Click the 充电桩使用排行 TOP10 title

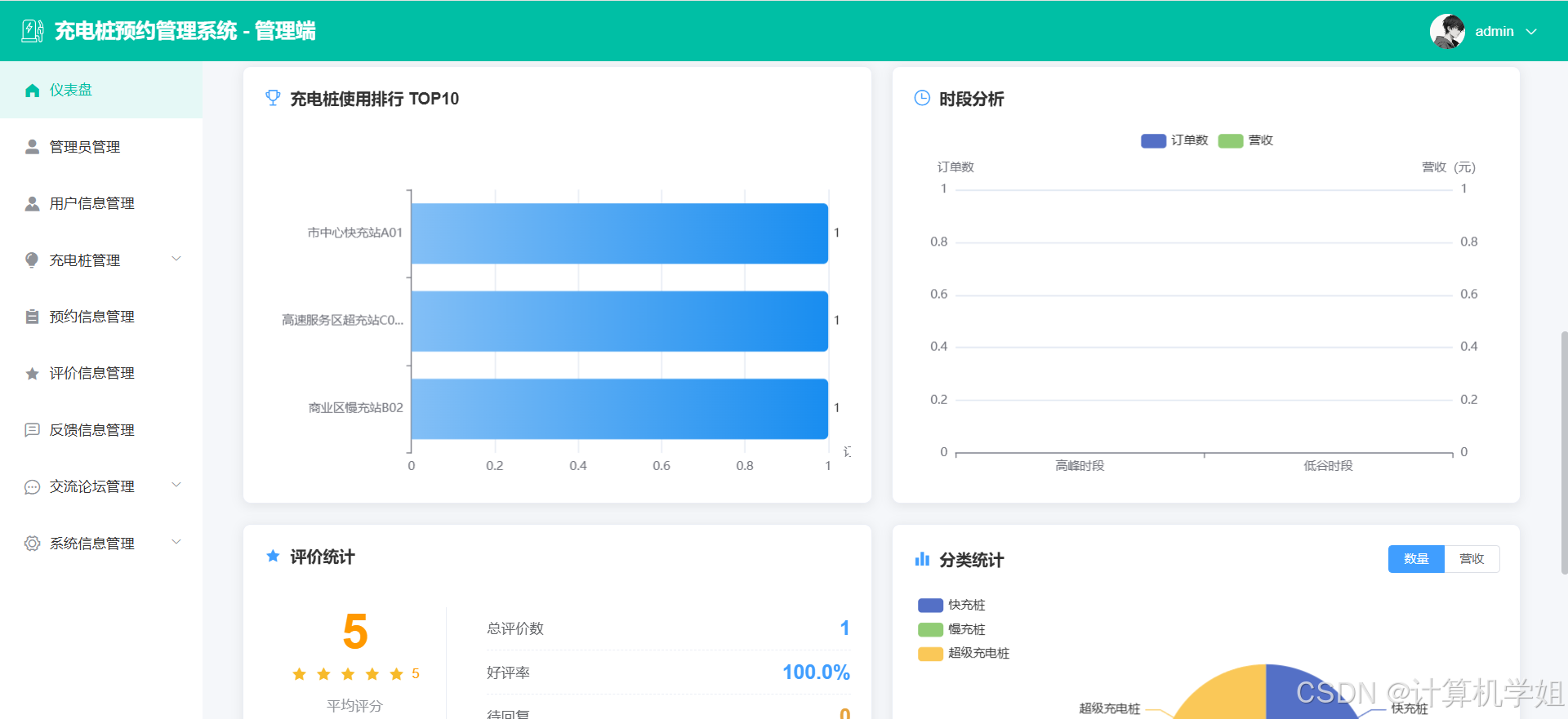click(375, 99)
